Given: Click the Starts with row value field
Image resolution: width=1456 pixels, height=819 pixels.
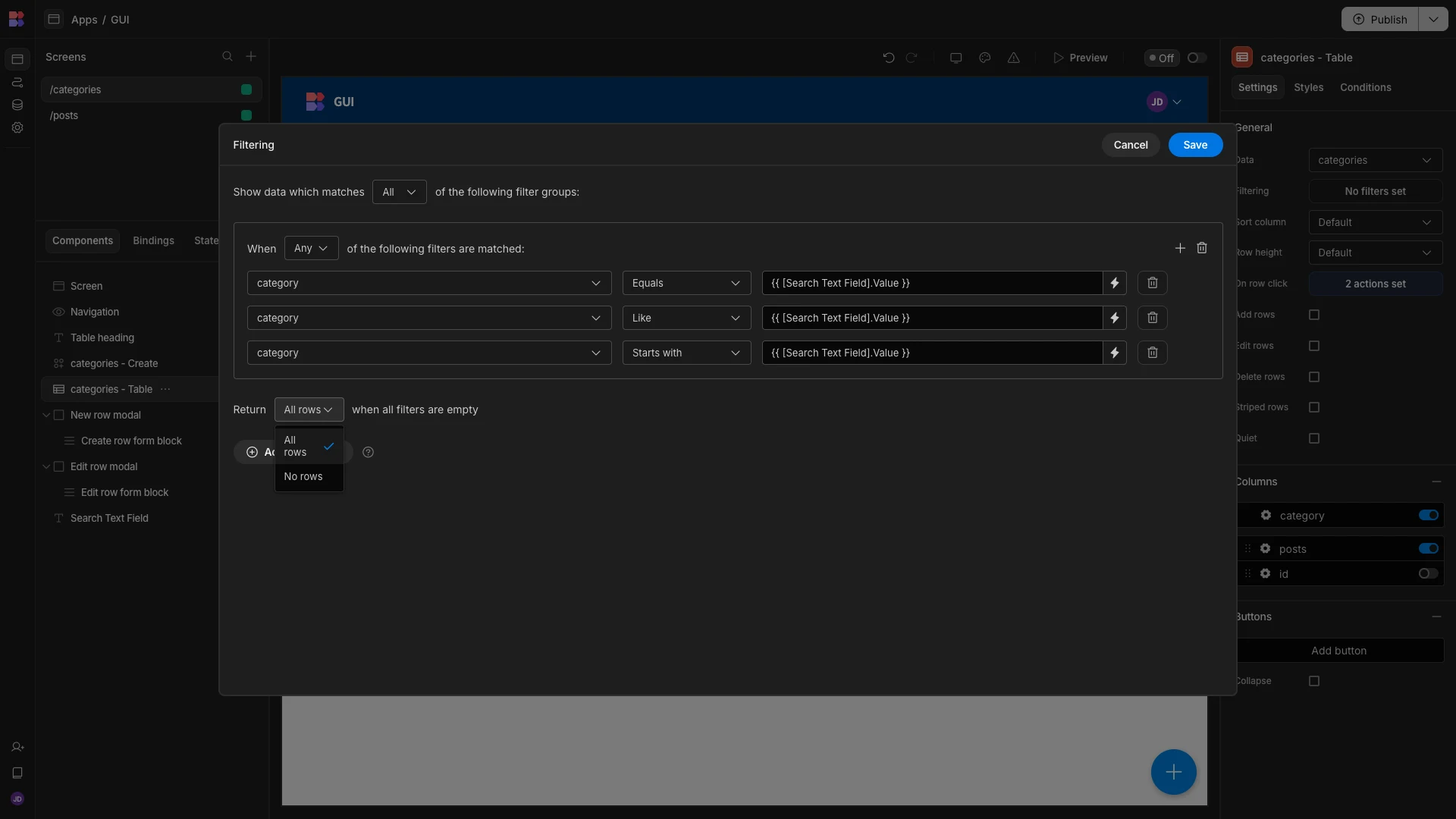Looking at the screenshot, I should pos(932,353).
